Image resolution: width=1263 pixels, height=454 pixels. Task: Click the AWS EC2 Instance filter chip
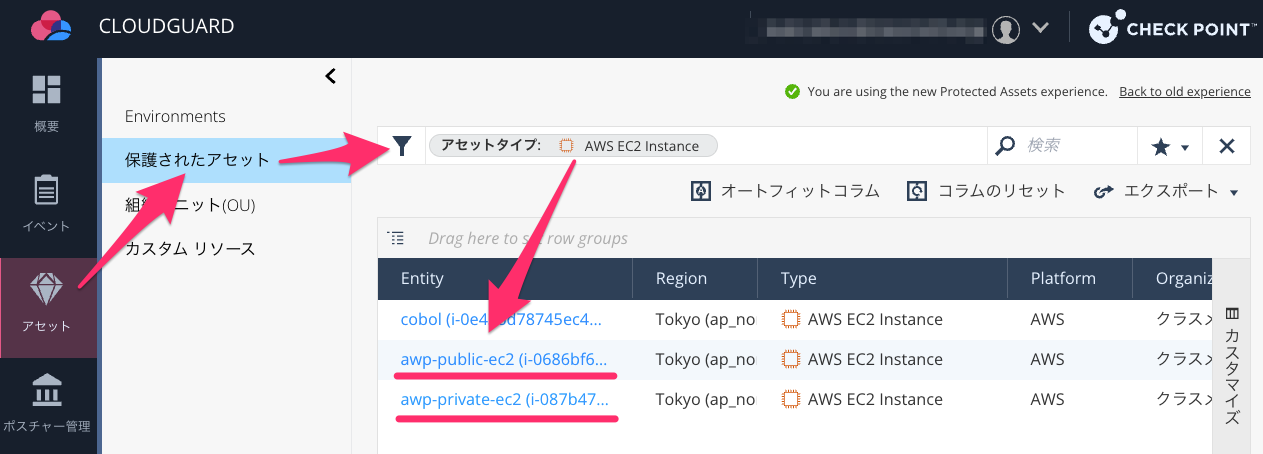pos(573,146)
